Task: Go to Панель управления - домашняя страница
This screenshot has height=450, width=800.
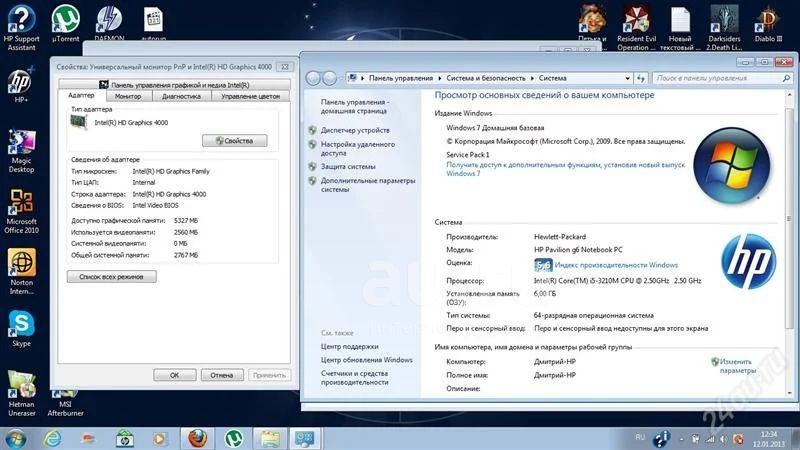Action: tap(355, 106)
